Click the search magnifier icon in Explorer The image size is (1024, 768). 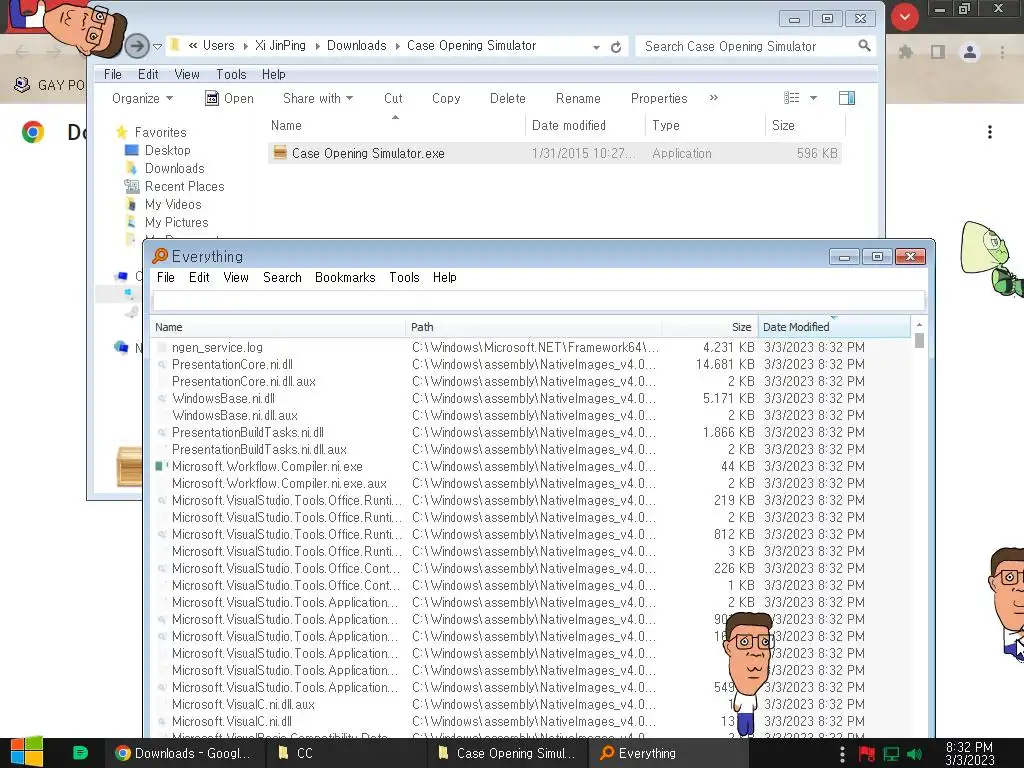tap(864, 46)
